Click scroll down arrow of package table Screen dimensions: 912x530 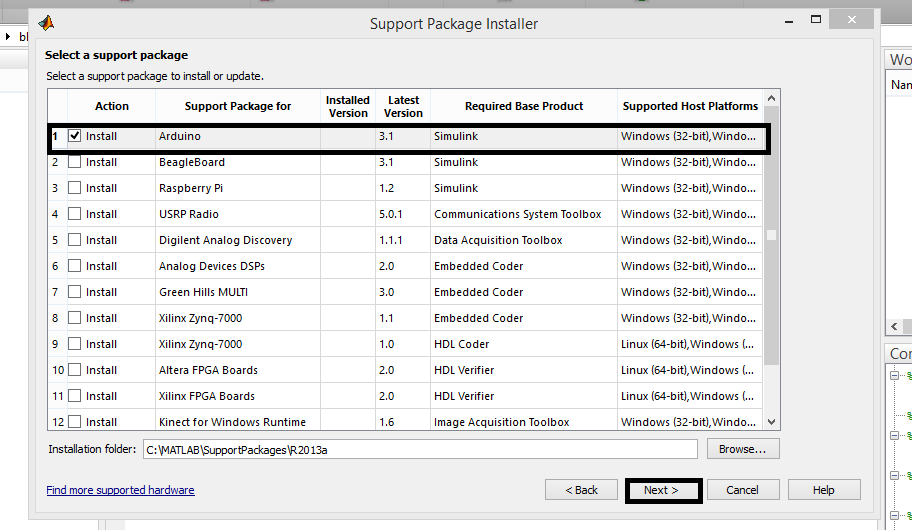[x=771, y=422]
